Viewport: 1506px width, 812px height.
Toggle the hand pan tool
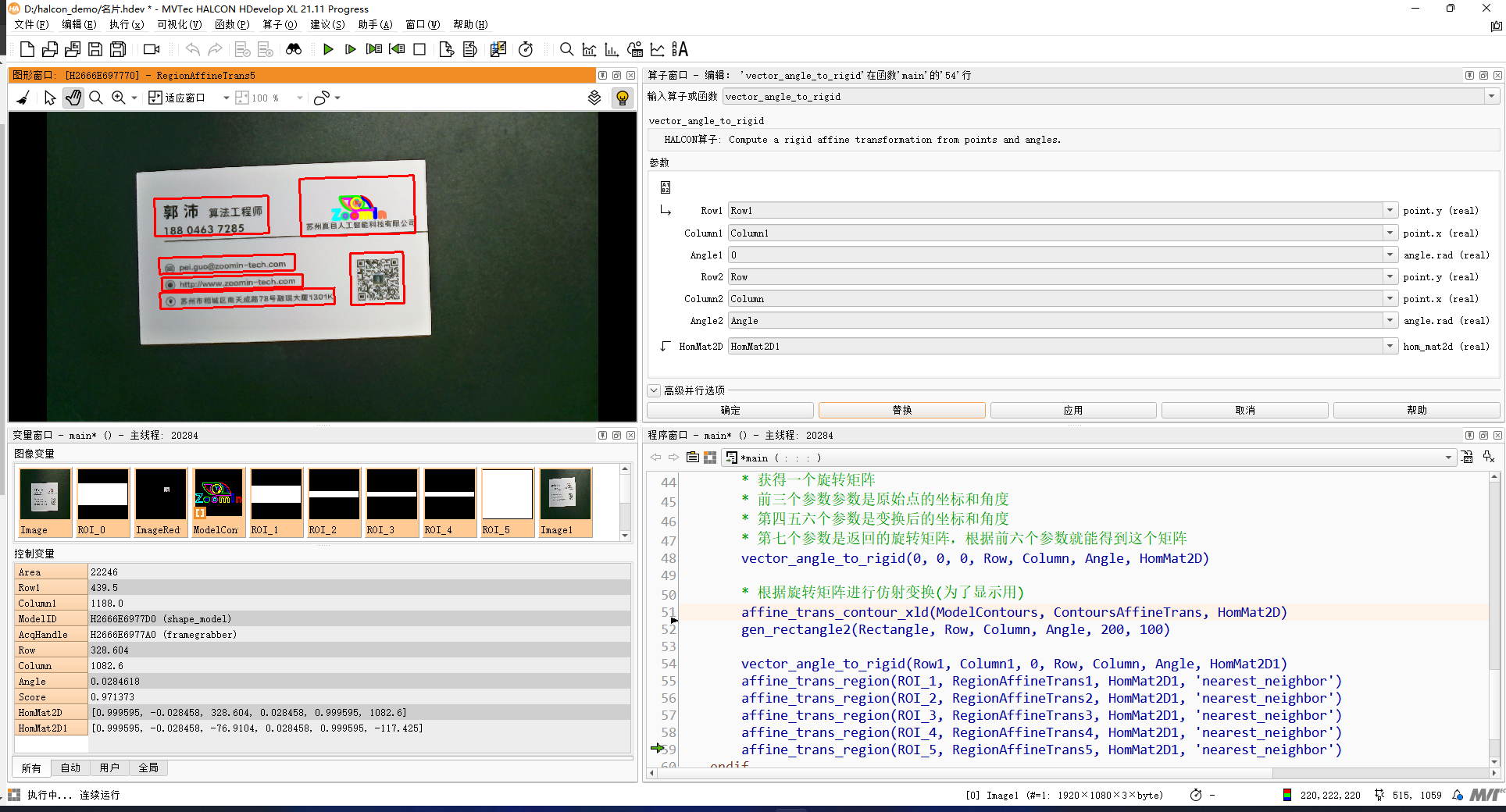[73, 98]
